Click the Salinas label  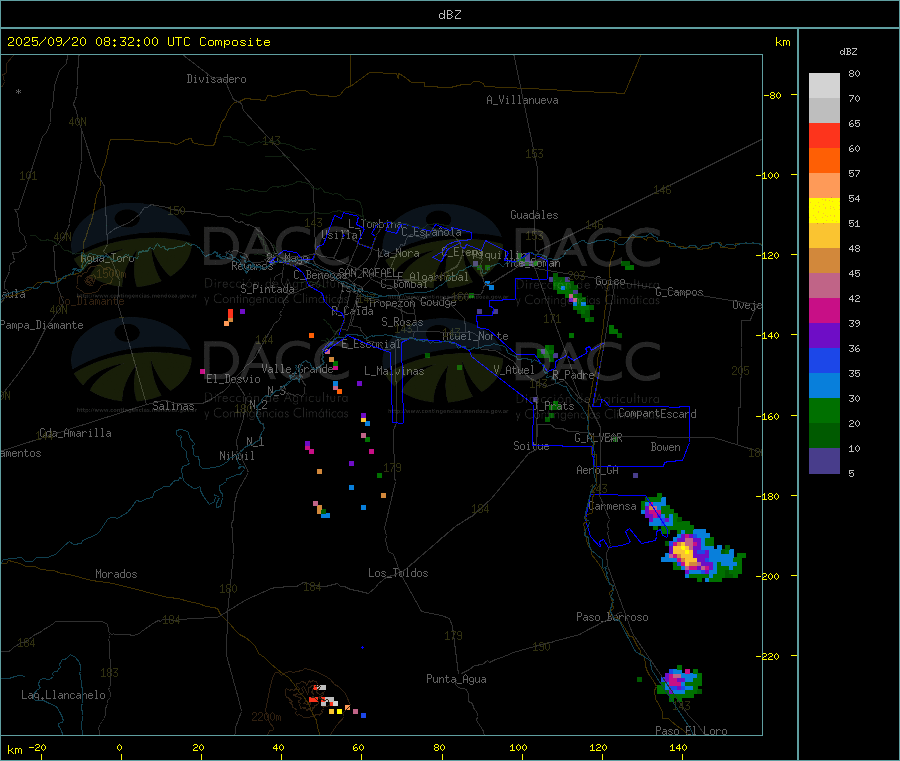tap(173, 406)
